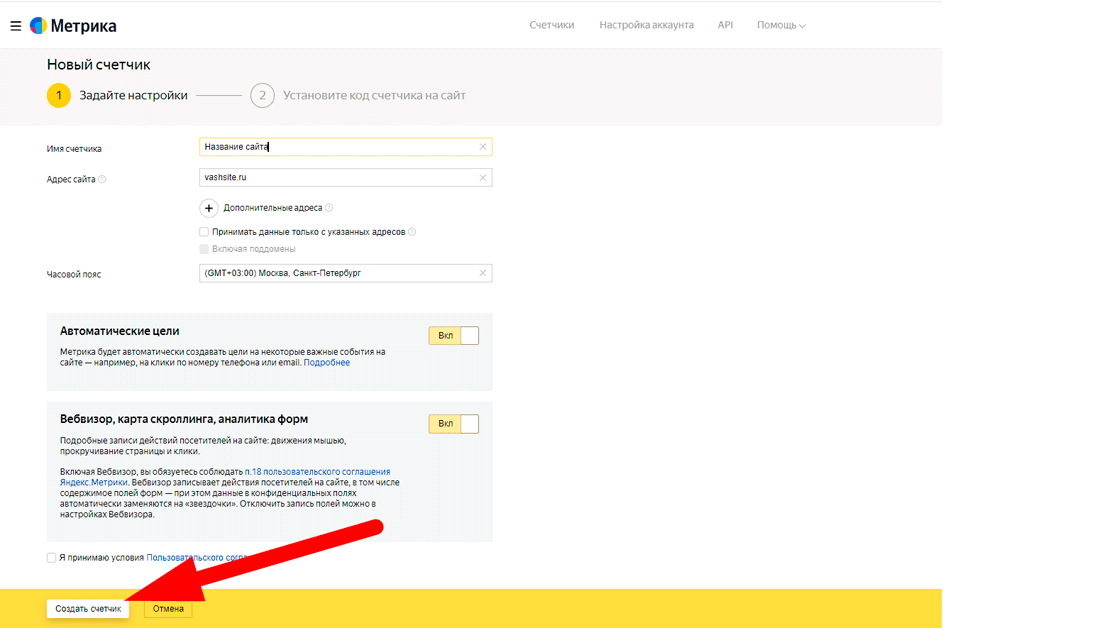
Task: Accept the user agreement checkbox
Action: [51, 558]
